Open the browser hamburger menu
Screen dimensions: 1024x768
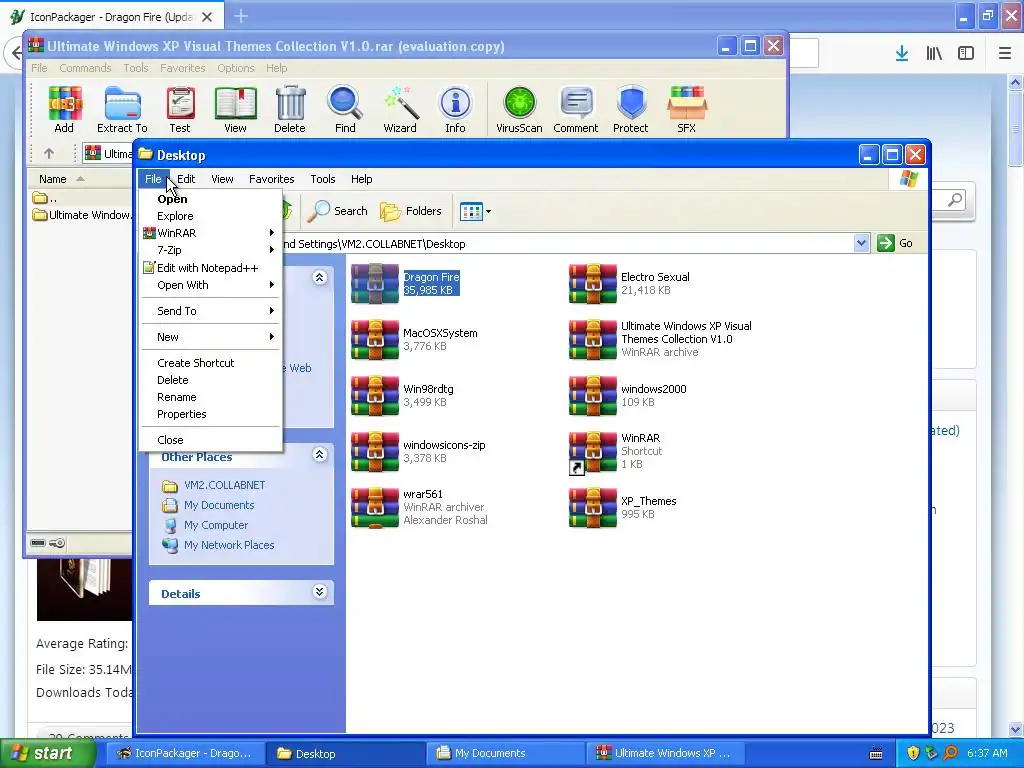[1005, 54]
